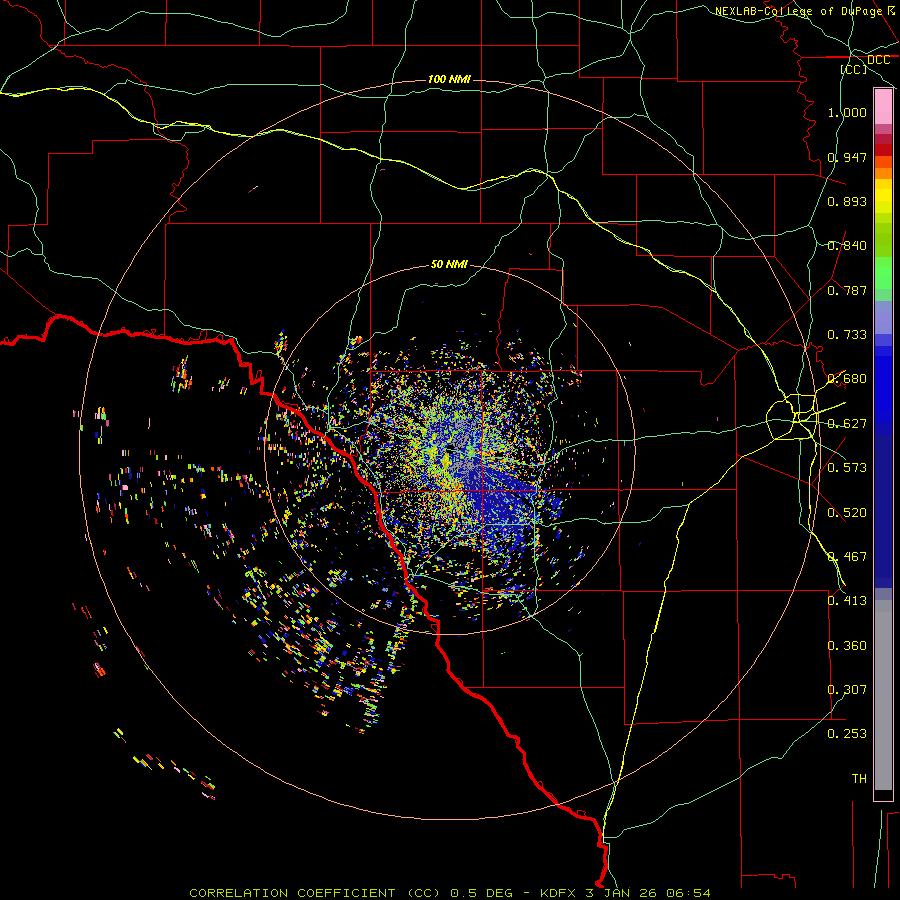The width and height of the screenshot is (900, 900).
Task: Click the 0.680 scale value
Action: (x=847, y=379)
